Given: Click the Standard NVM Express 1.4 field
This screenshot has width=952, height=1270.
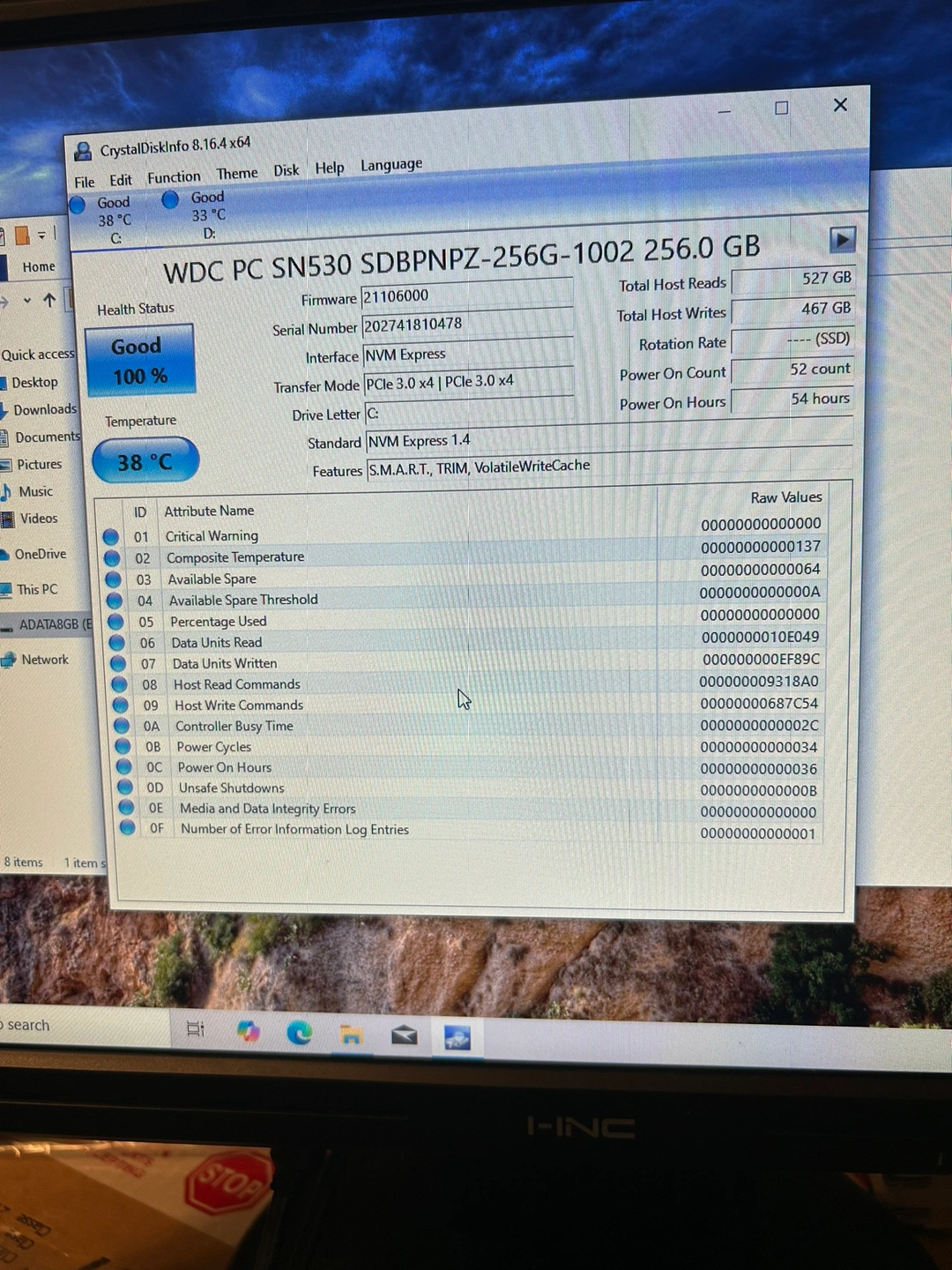Looking at the screenshot, I should click(x=609, y=436).
